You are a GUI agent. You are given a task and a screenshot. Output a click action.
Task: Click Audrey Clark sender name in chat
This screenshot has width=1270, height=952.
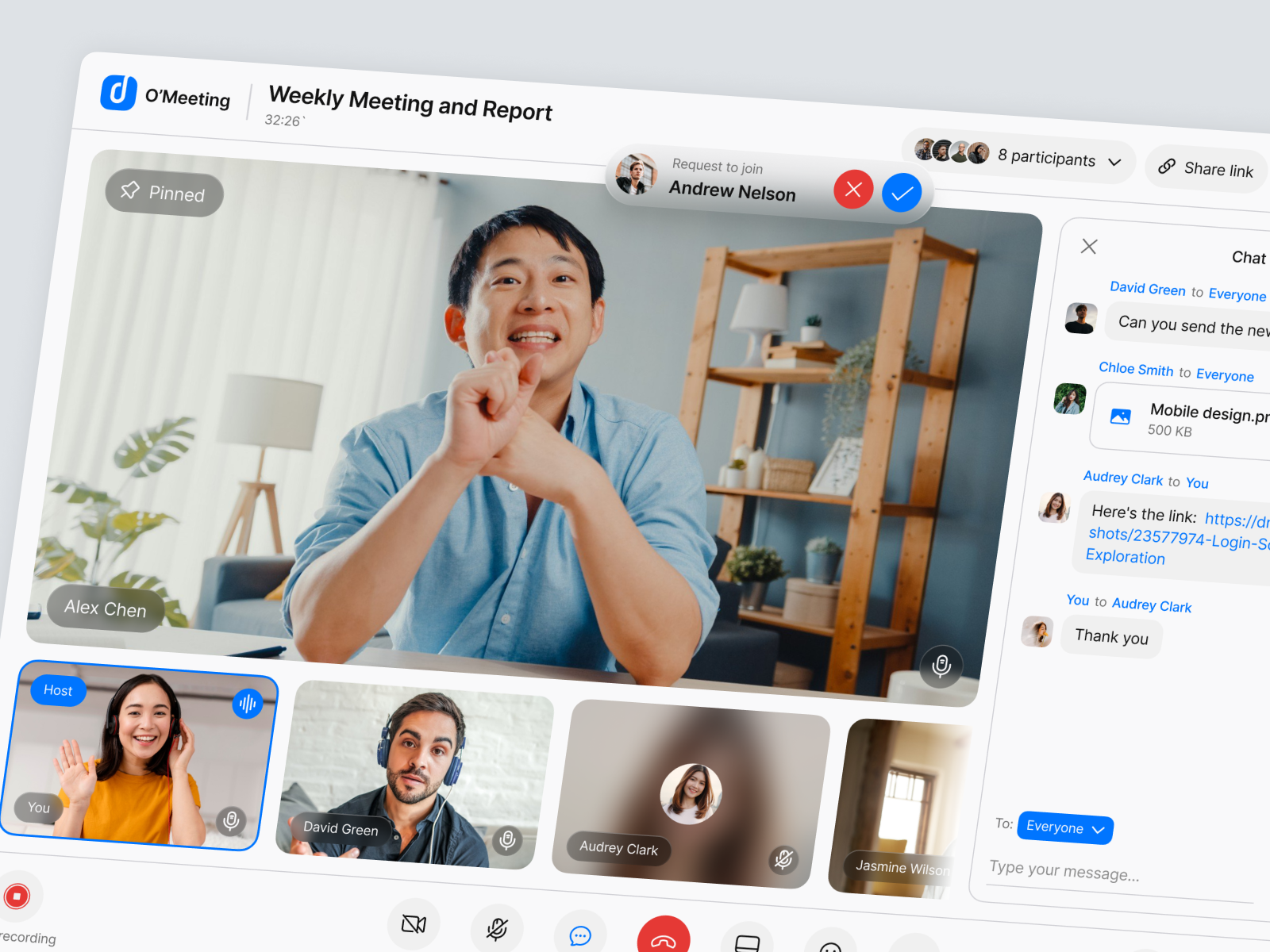tap(1123, 478)
